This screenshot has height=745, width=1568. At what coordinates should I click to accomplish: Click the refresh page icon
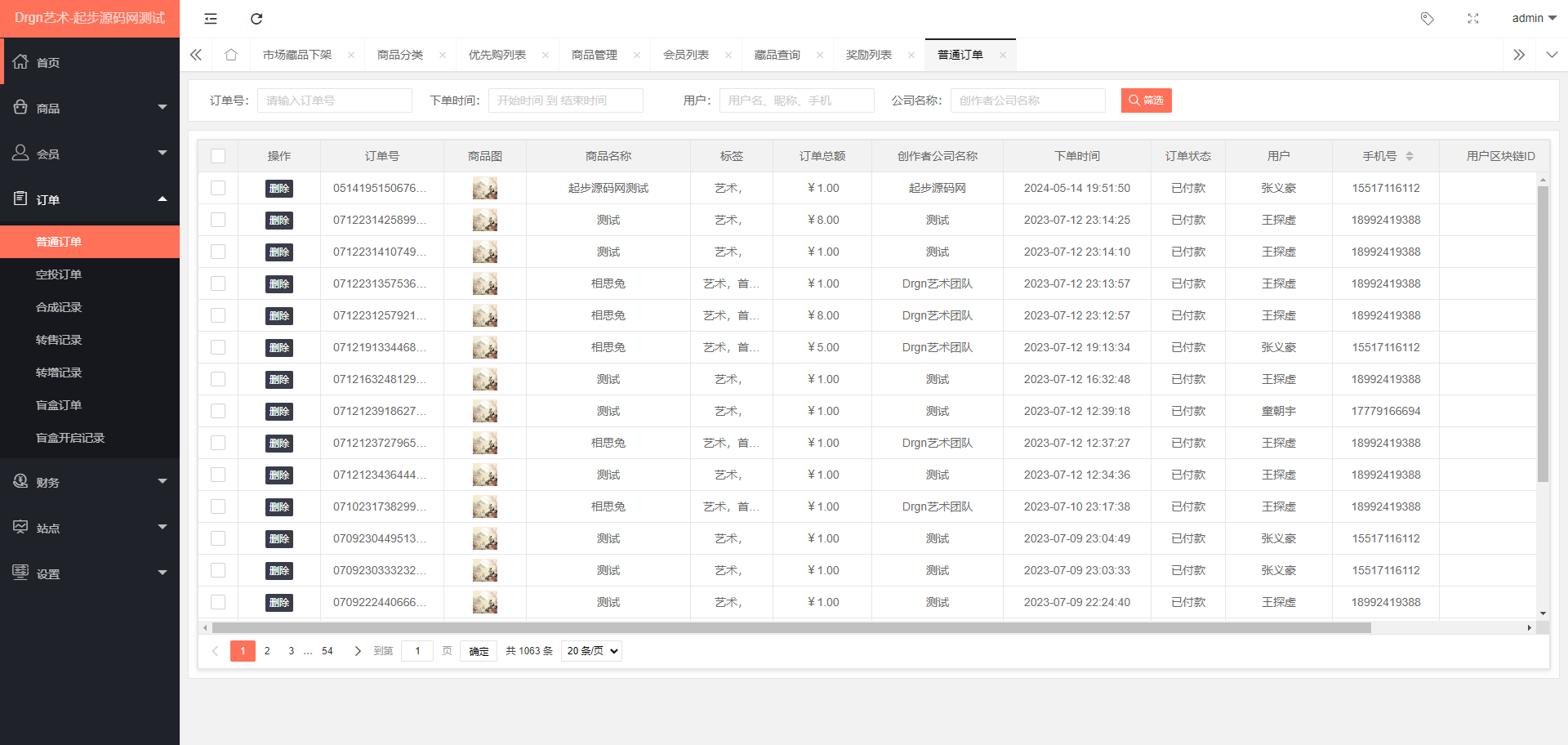pos(256,19)
